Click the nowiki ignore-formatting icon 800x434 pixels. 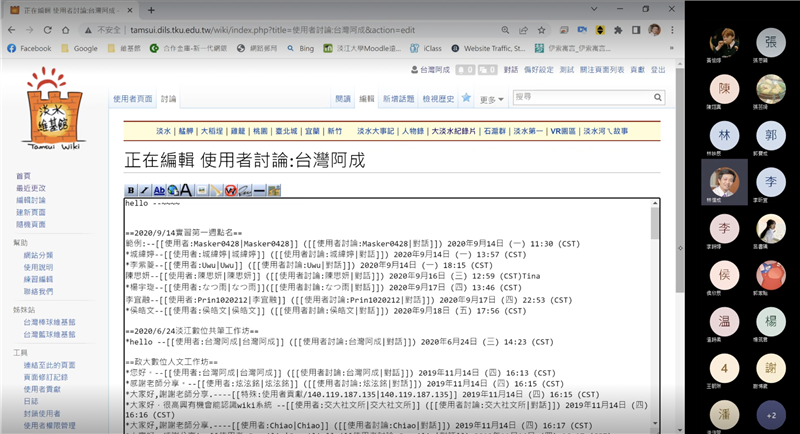(231, 190)
